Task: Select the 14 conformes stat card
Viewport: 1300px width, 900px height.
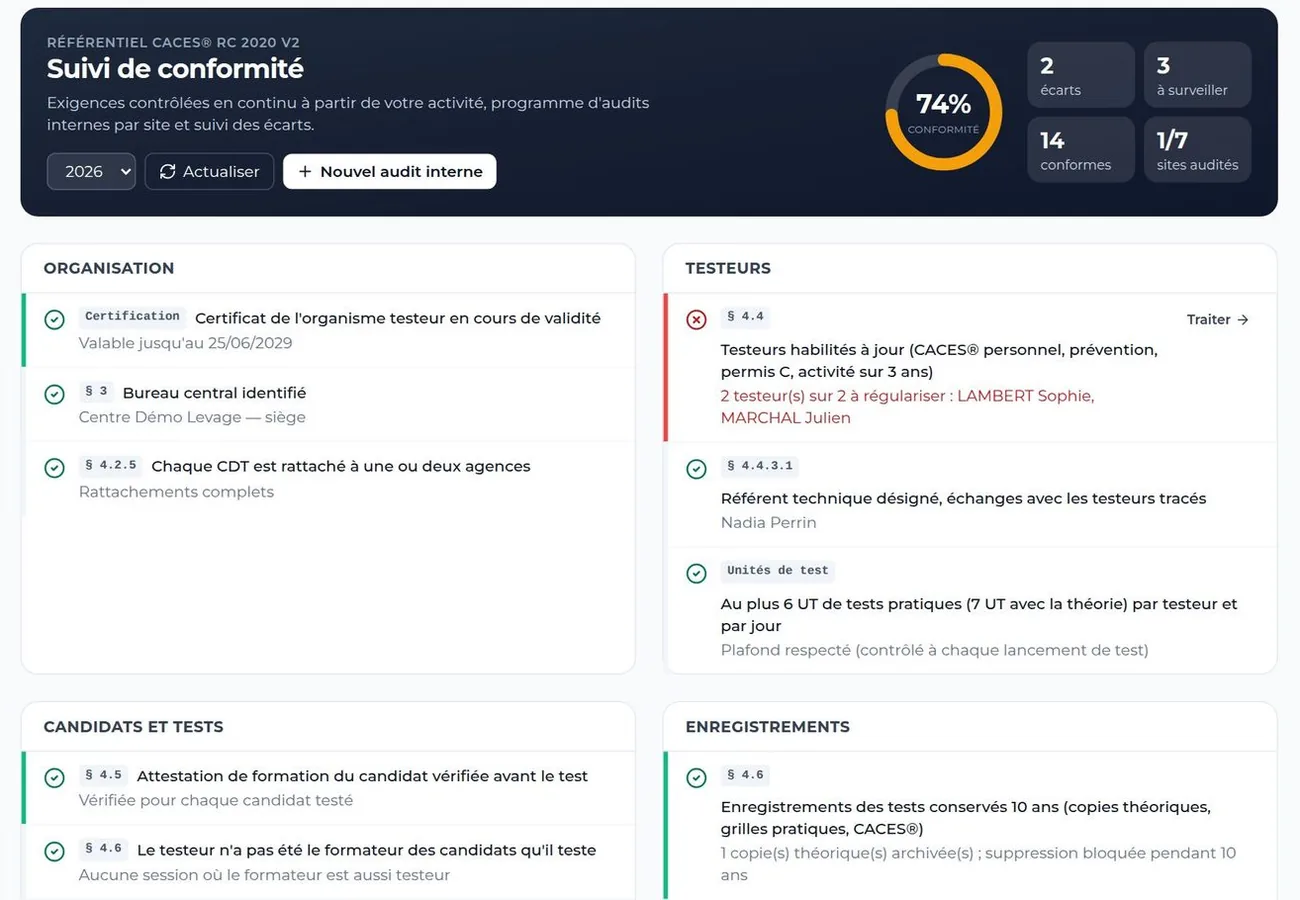Action: [x=1081, y=150]
